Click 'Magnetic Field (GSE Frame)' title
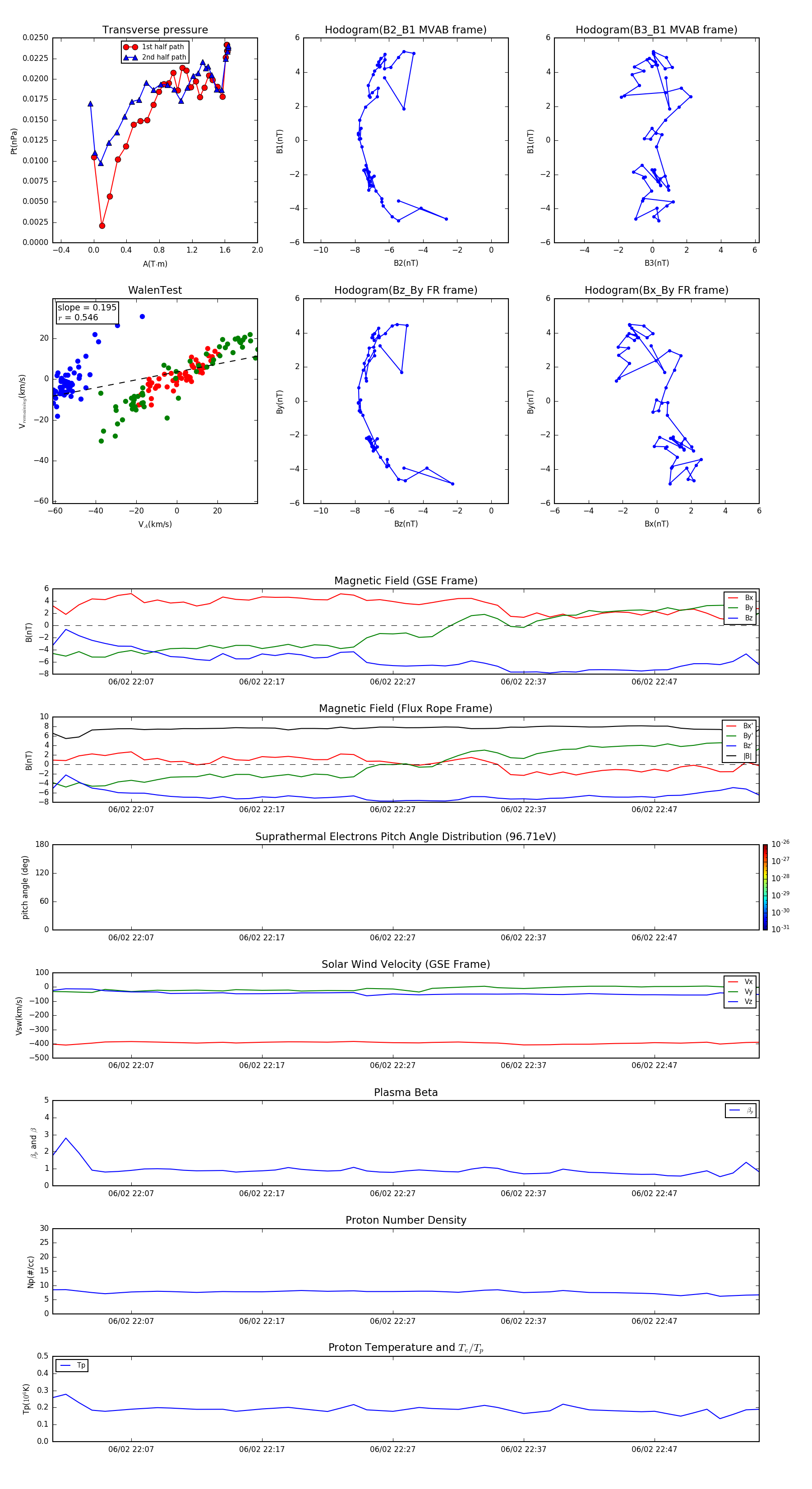 [x=406, y=581]
